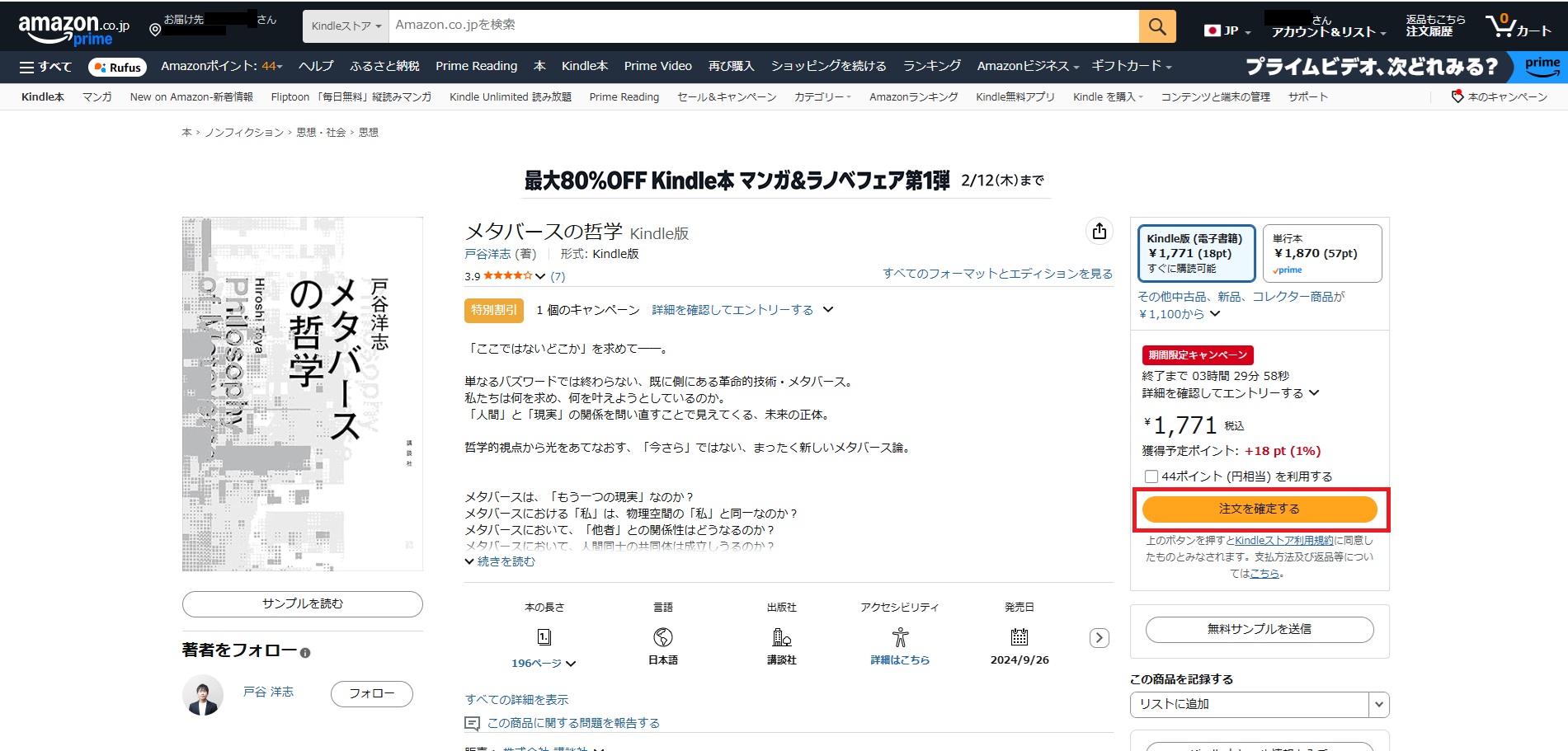
Task: Open the Rufus assistant button
Action: point(117,67)
